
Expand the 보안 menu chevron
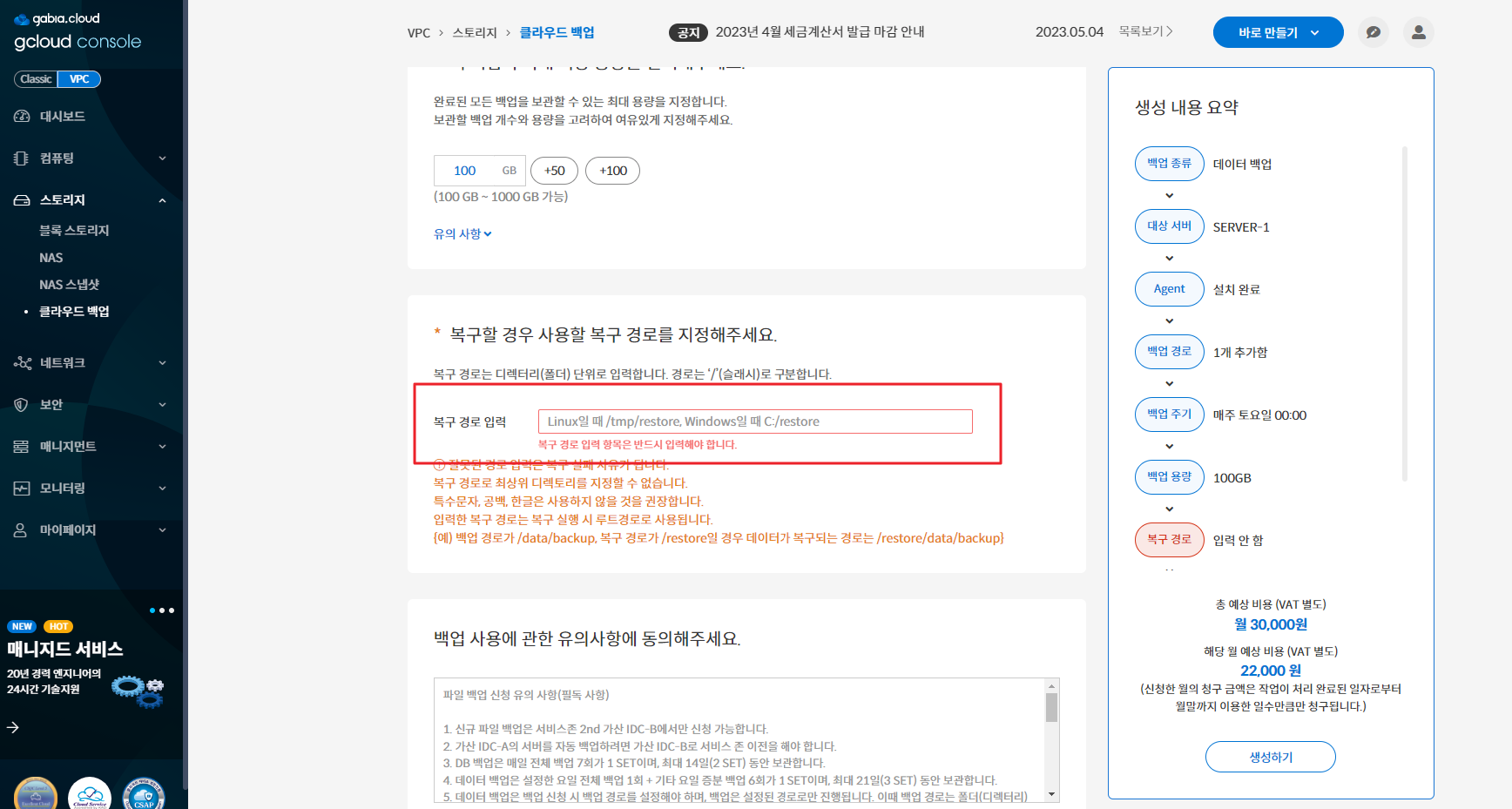[x=162, y=405]
